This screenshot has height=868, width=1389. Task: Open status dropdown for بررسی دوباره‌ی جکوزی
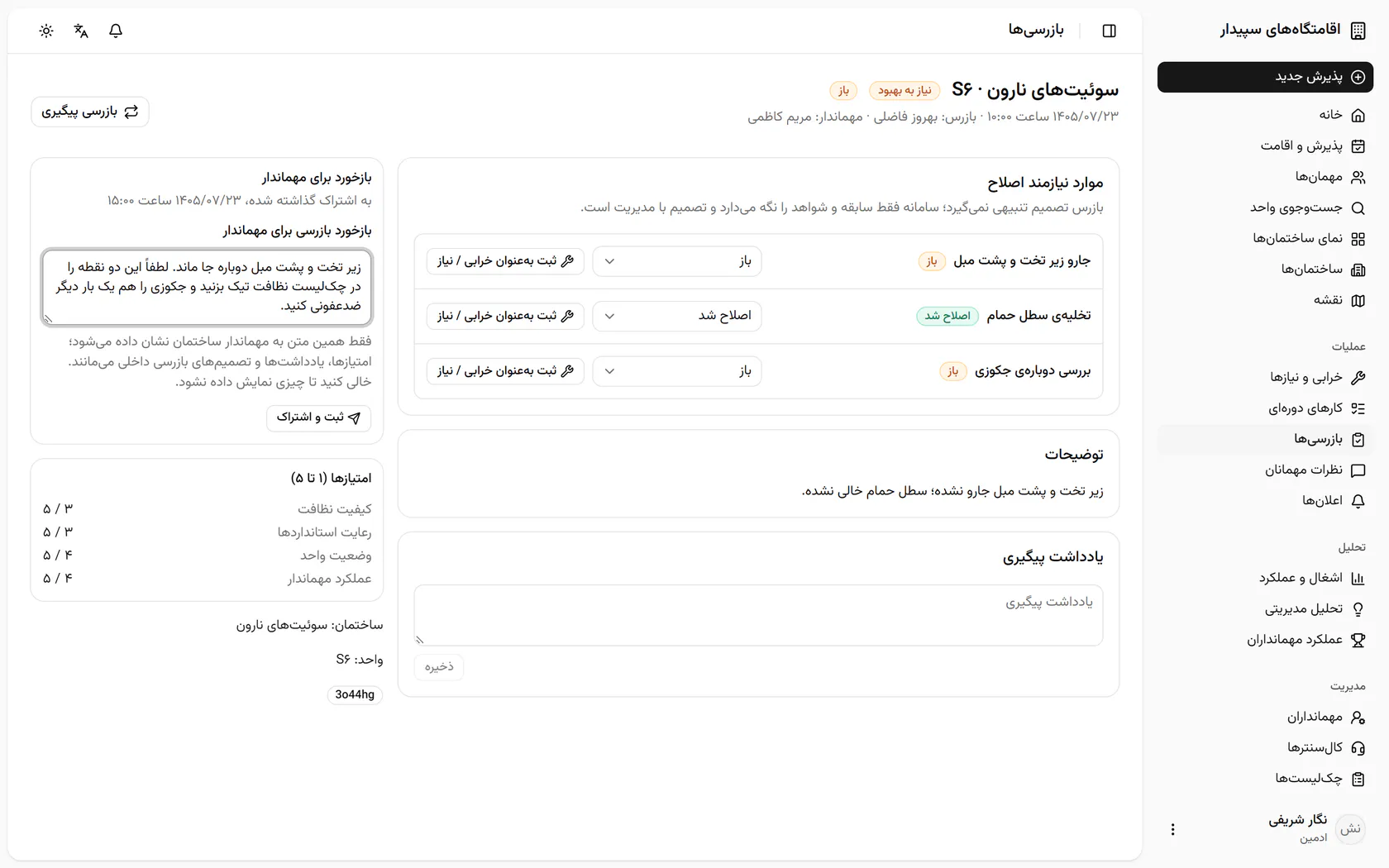[x=677, y=371]
